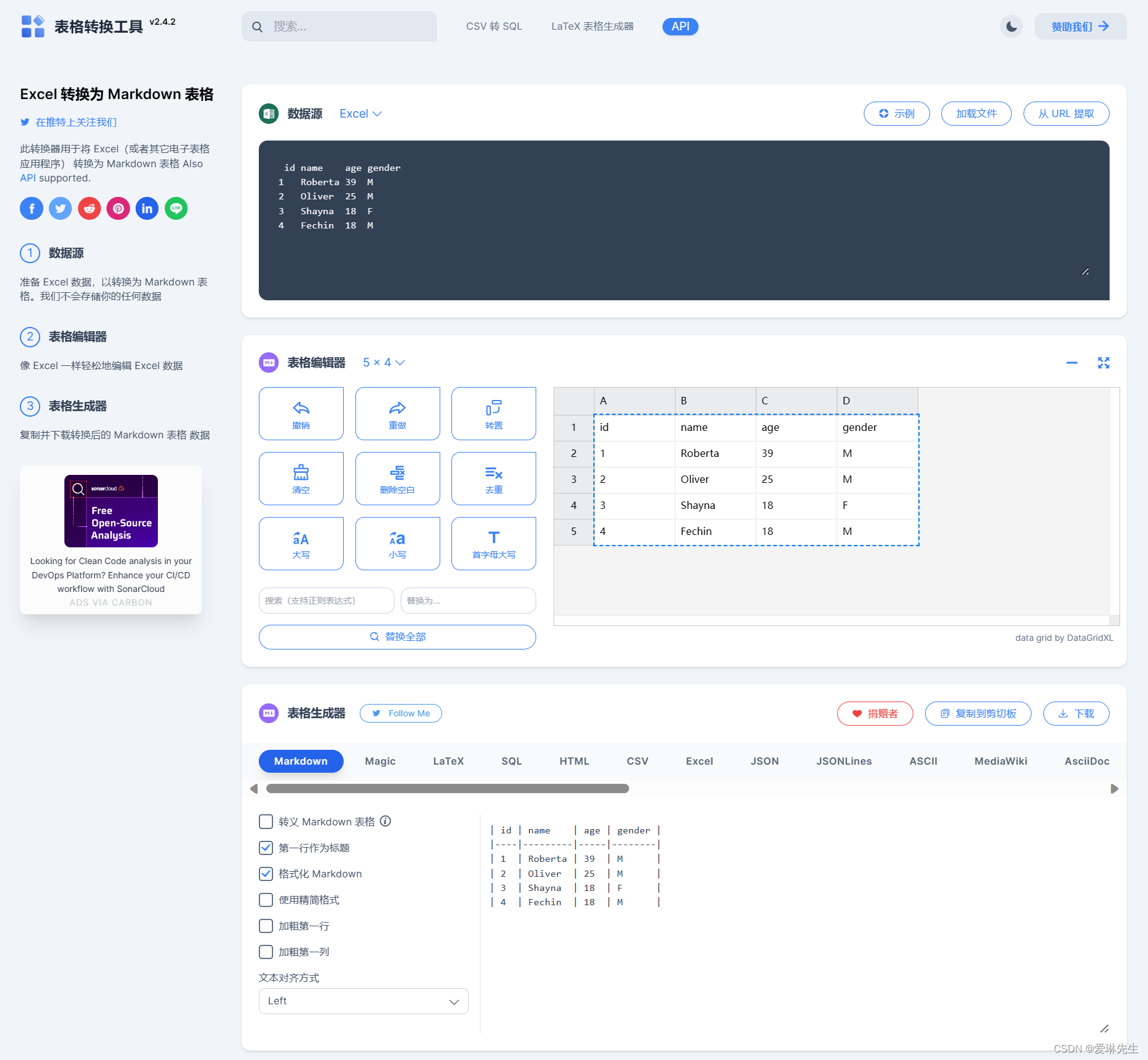The width and height of the screenshot is (1148, 1060).
Task: Click the Capitalize (首字母大写) icon
Action: coord(494,537)
